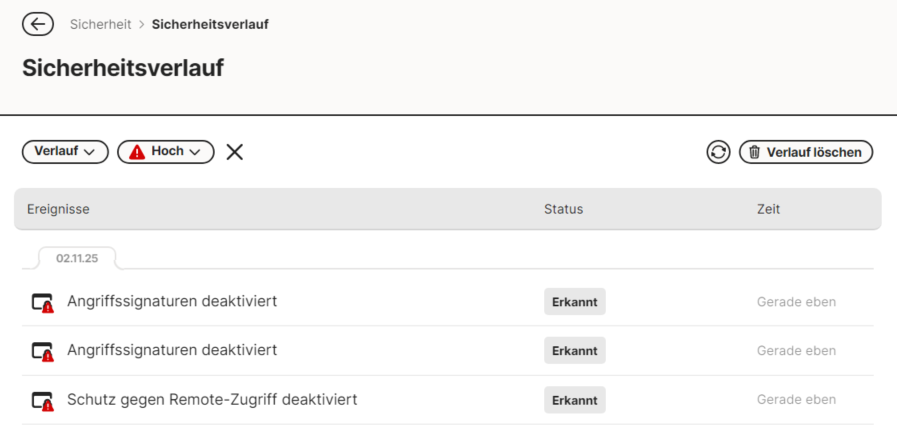Select the 02.11.25 date tab

pyautogui.click(x=76, y=258)
